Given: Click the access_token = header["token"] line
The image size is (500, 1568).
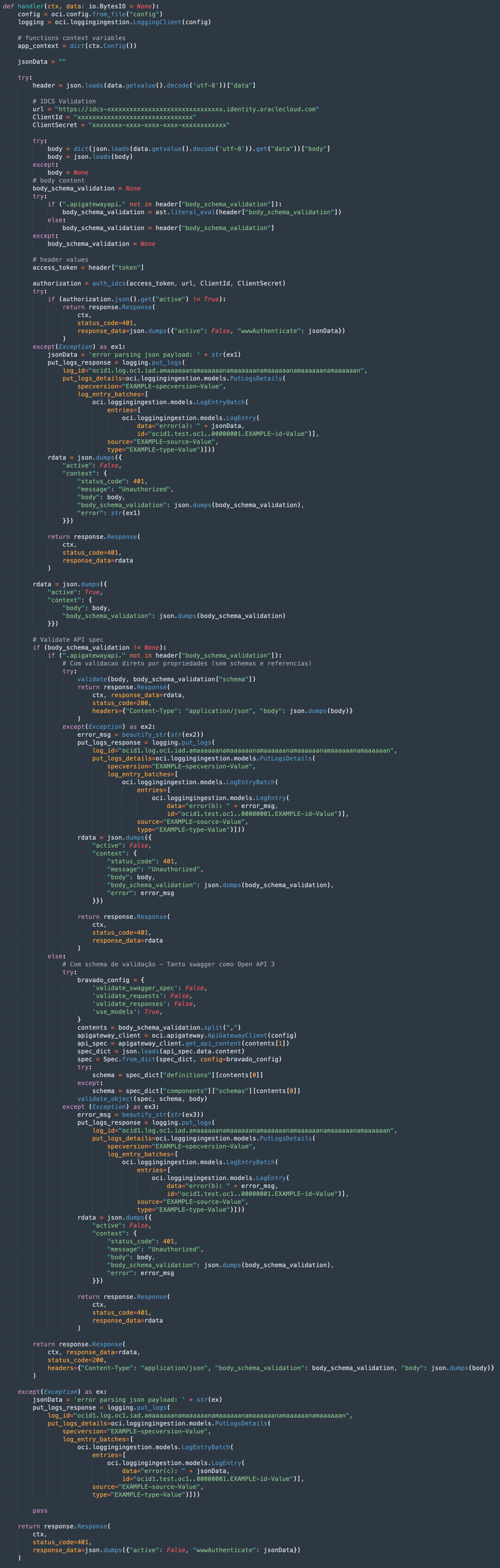Looking at the screenshot, I should pyautogui.click(x=88, y=267).
